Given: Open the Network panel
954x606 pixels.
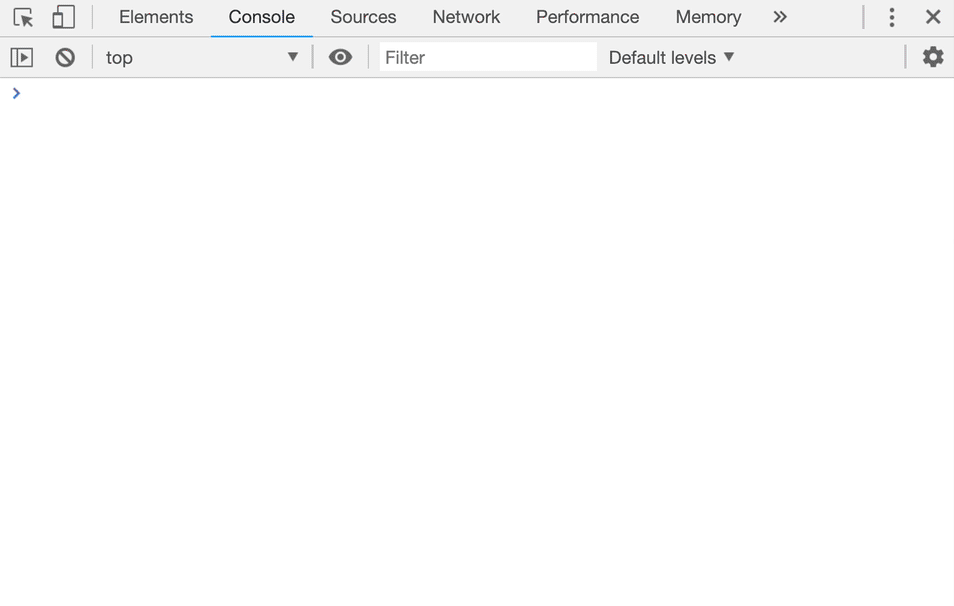Looking at the screenshot, I should pos(466,17).
